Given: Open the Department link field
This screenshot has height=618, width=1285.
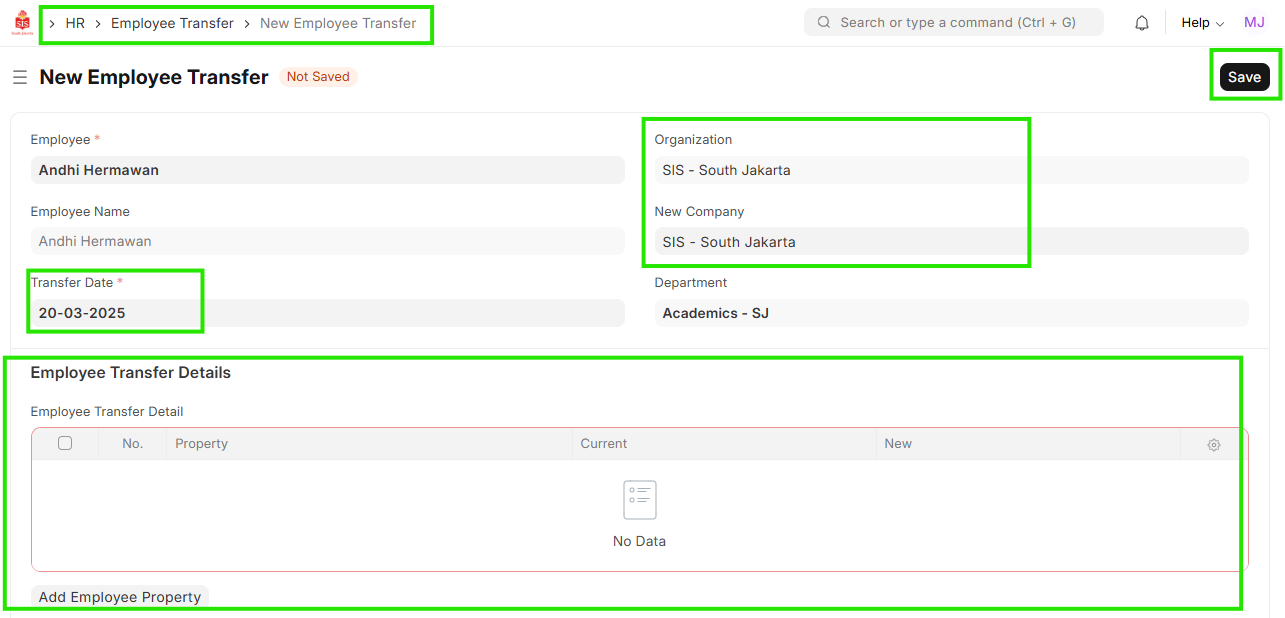Looking at the screenshot, I should [950, 313].
